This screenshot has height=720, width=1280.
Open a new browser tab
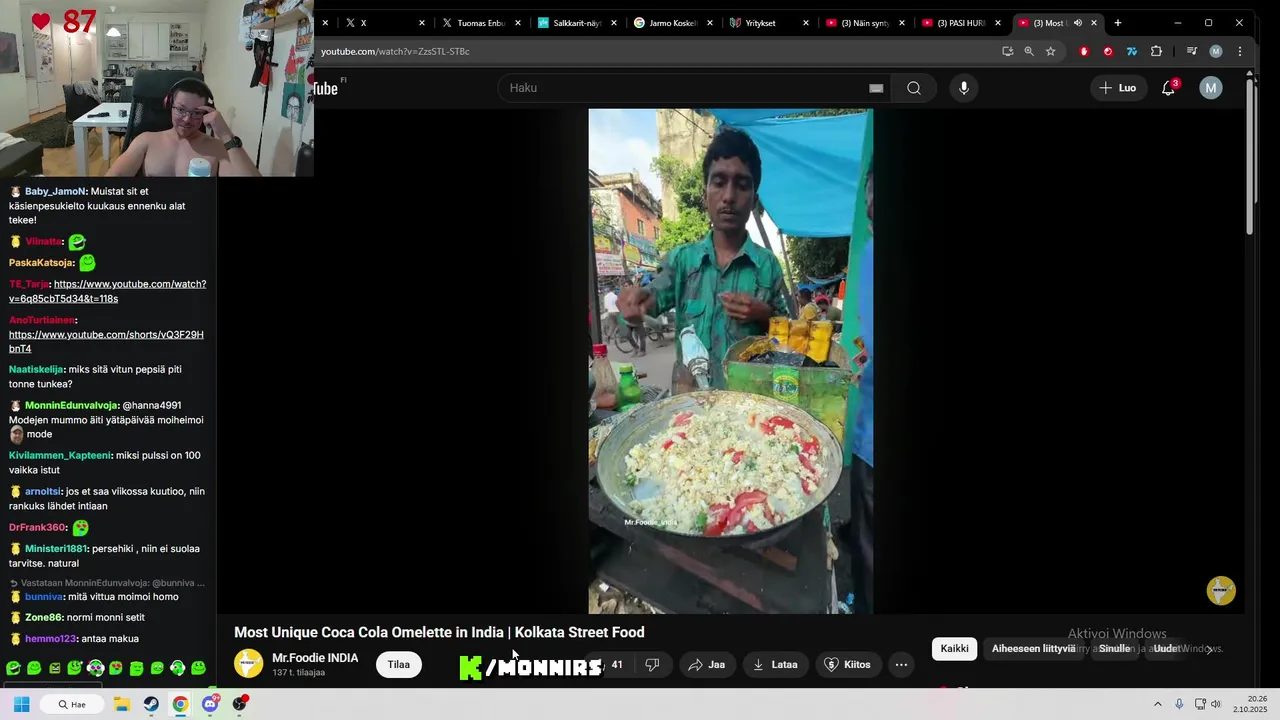pos(1118,23)
